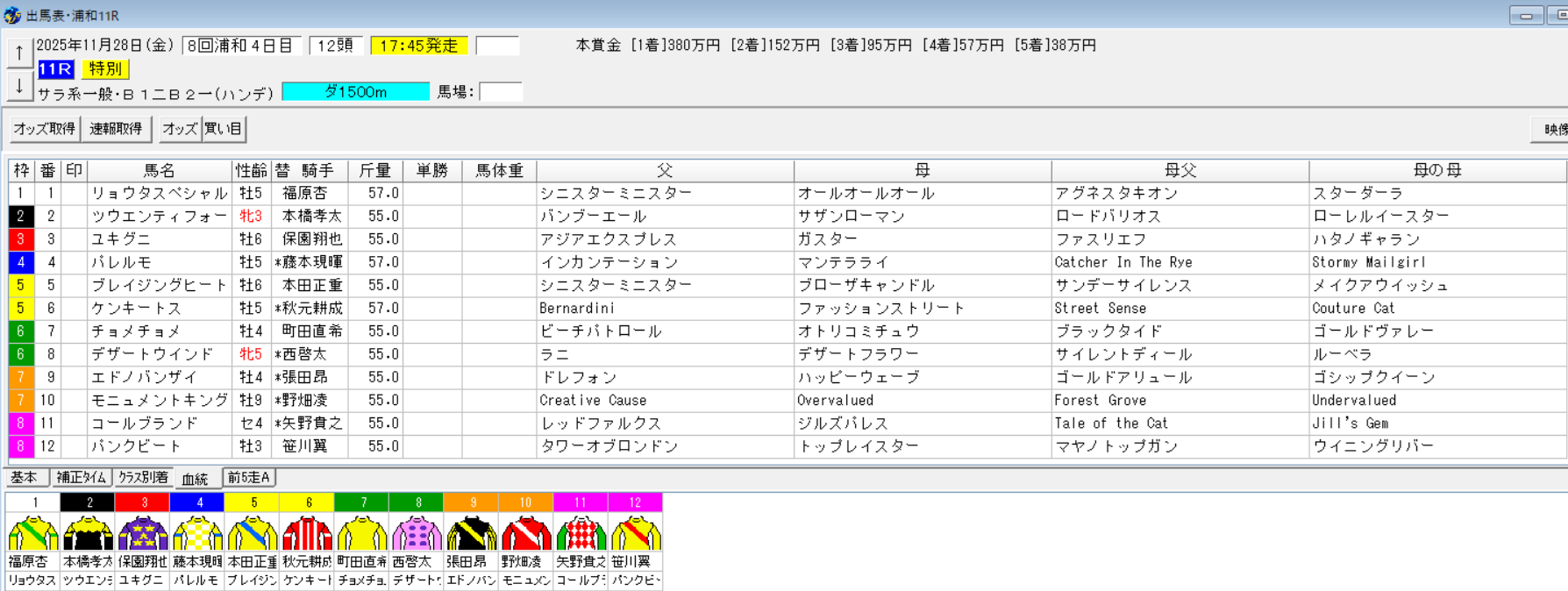Screen dimensions: 1568x591
Task: Click the black silks with yellow sash for horse 9
Action: pyautogui.click(x=472, y=533)
